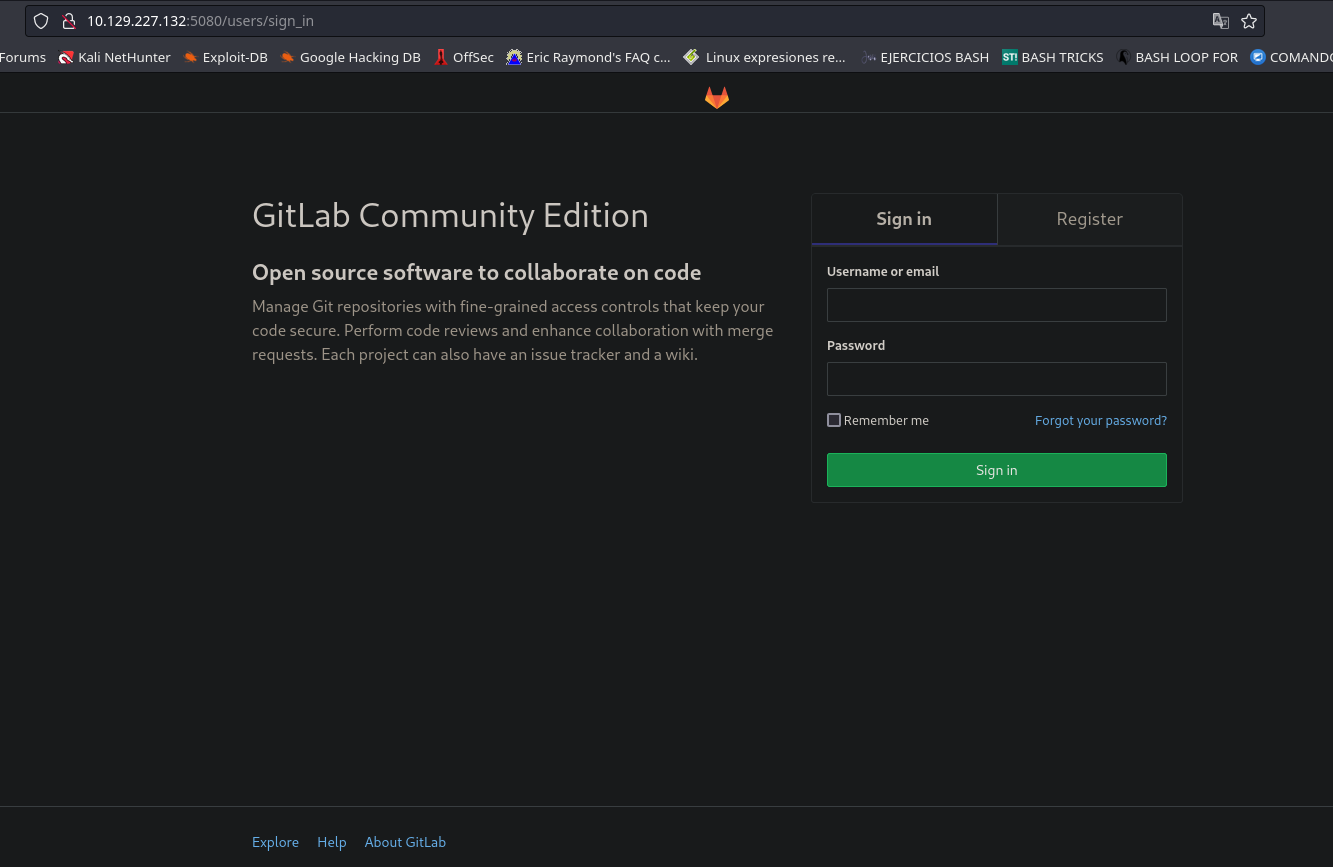The height and width of the screenshot is (867, 1333).
Task: Switch to the Register tab
Action: pyautogui.click(x=1090, y=219)
